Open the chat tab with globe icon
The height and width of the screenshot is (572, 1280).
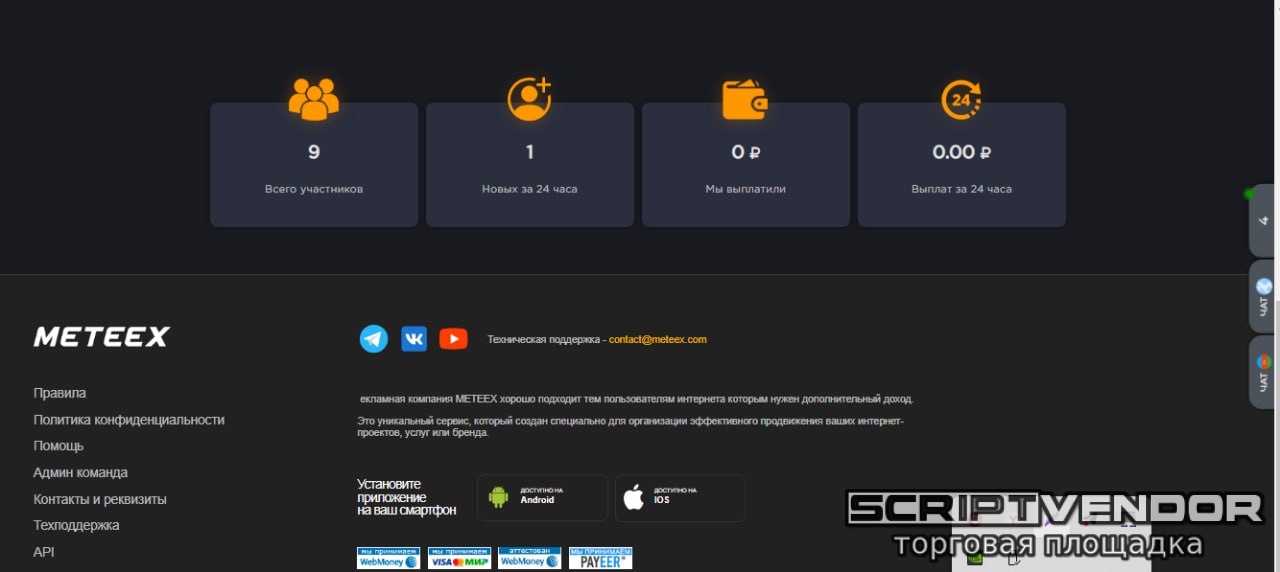1262,296
